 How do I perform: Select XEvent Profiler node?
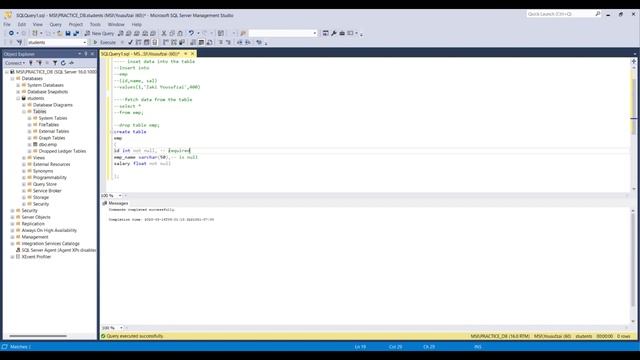pyautogui.click(x=36, y=257)
